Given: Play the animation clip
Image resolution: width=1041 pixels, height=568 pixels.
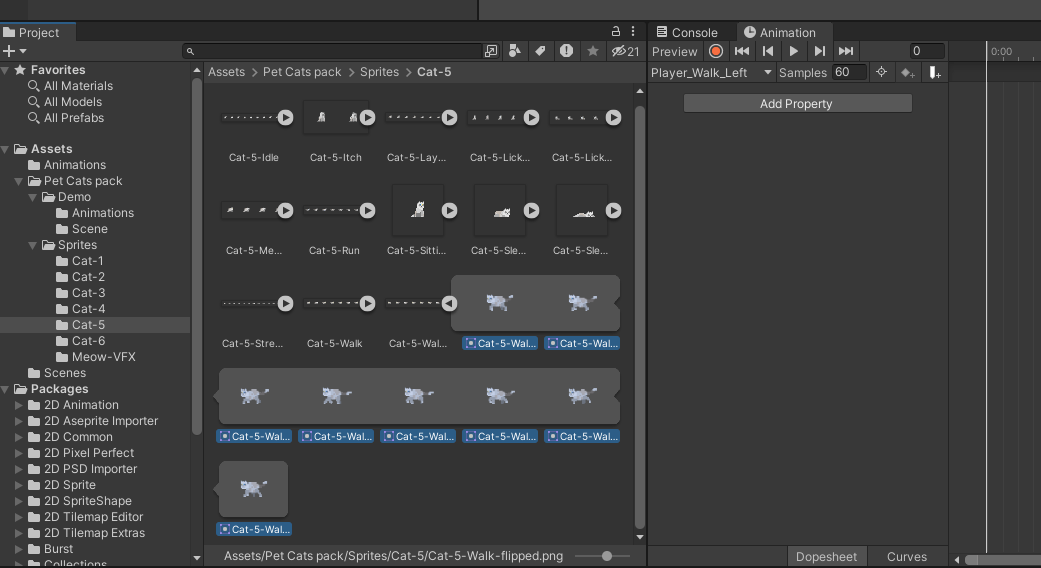Looking at the screenshot, I should coord(794,51).
